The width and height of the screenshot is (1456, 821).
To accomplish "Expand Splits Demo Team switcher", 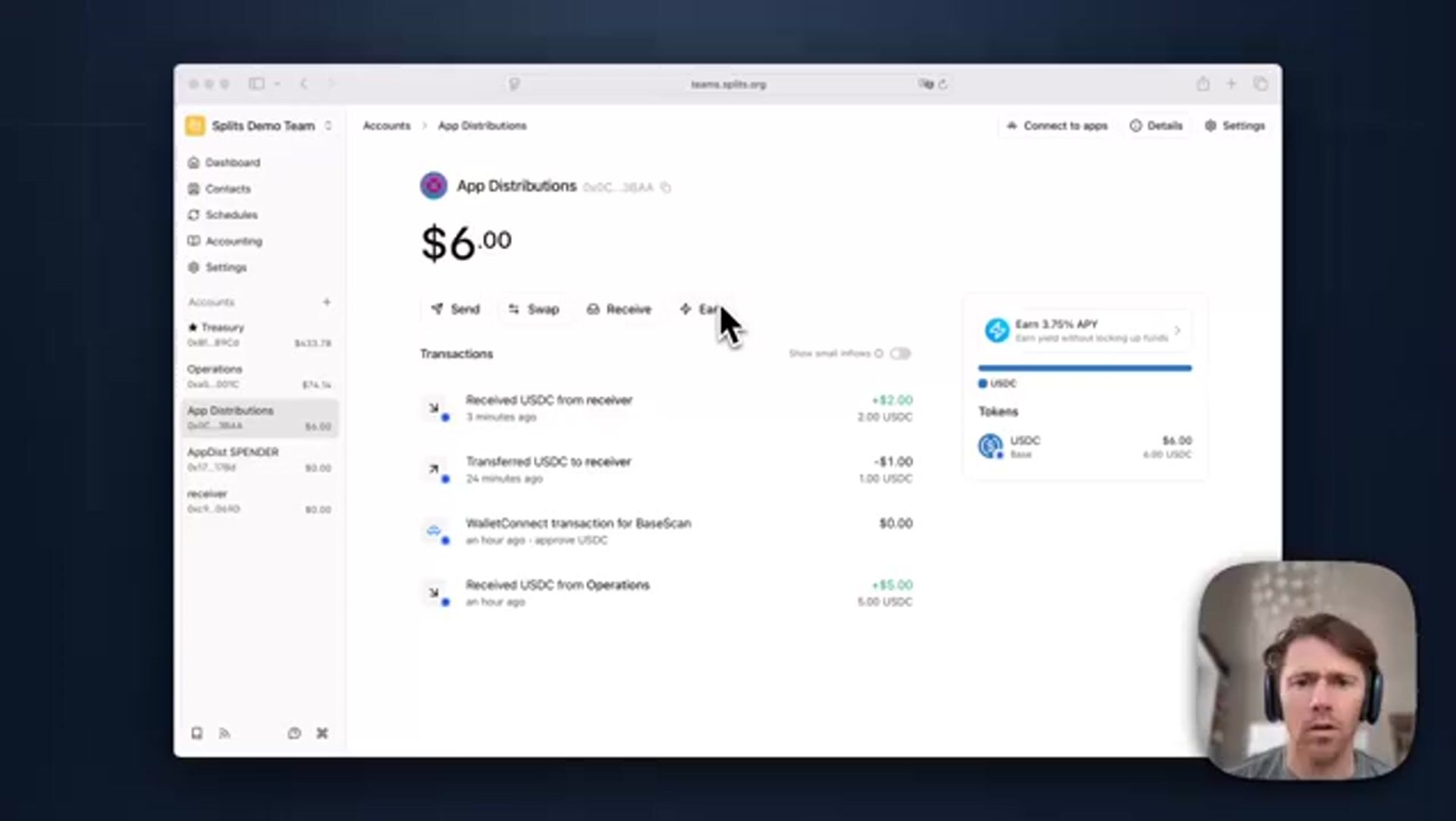I will [328, 126].
